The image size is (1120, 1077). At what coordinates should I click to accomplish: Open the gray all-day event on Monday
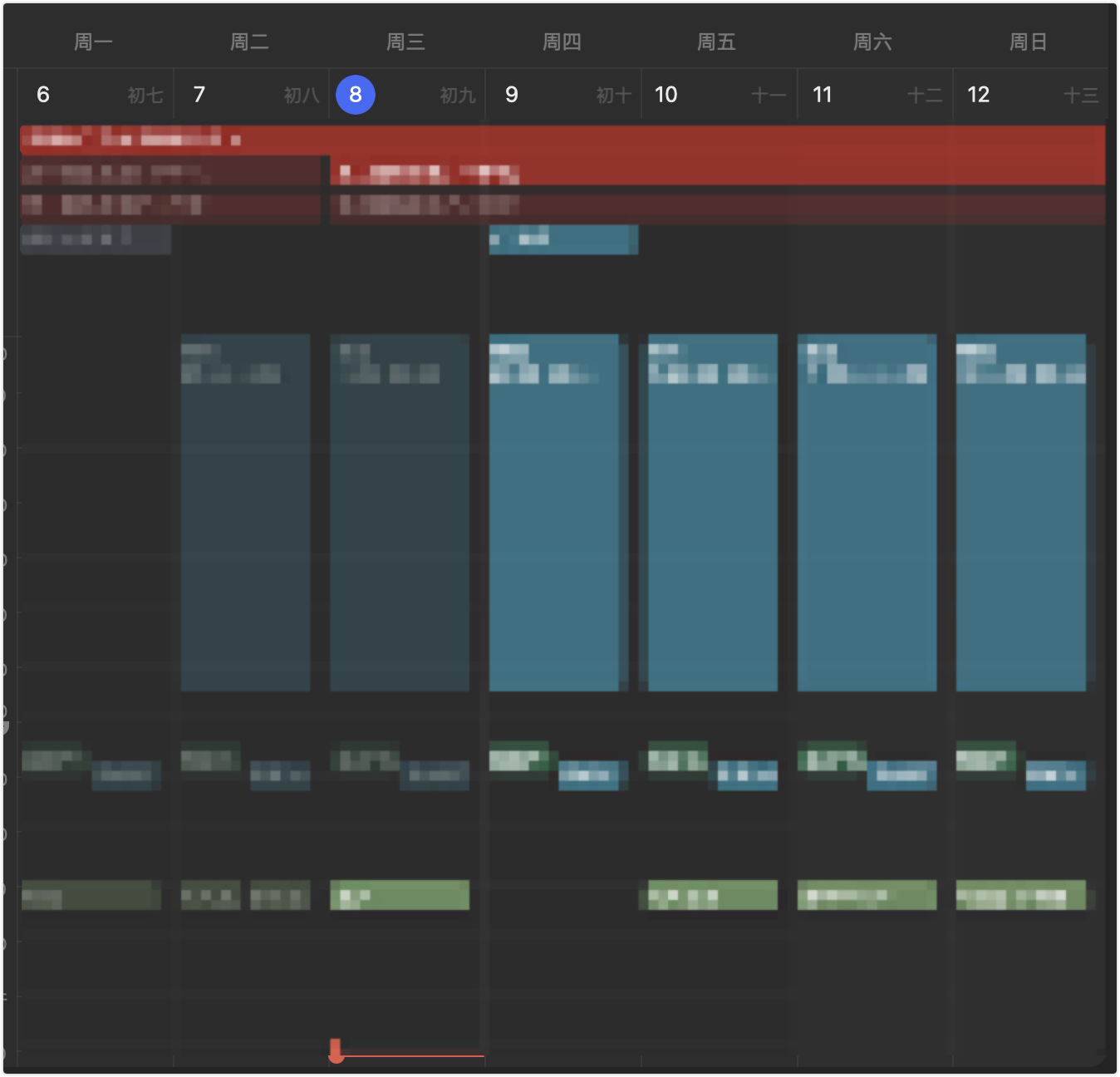pyautogui.click(x=95, y=239)
